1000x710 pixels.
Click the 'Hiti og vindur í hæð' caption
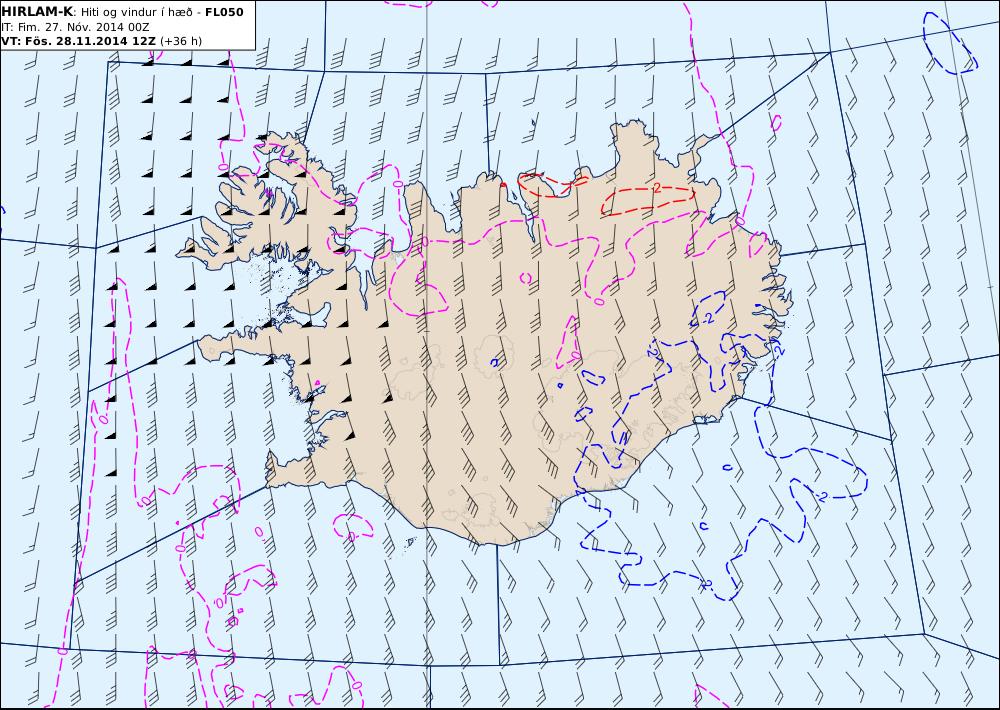pos(136,13)
